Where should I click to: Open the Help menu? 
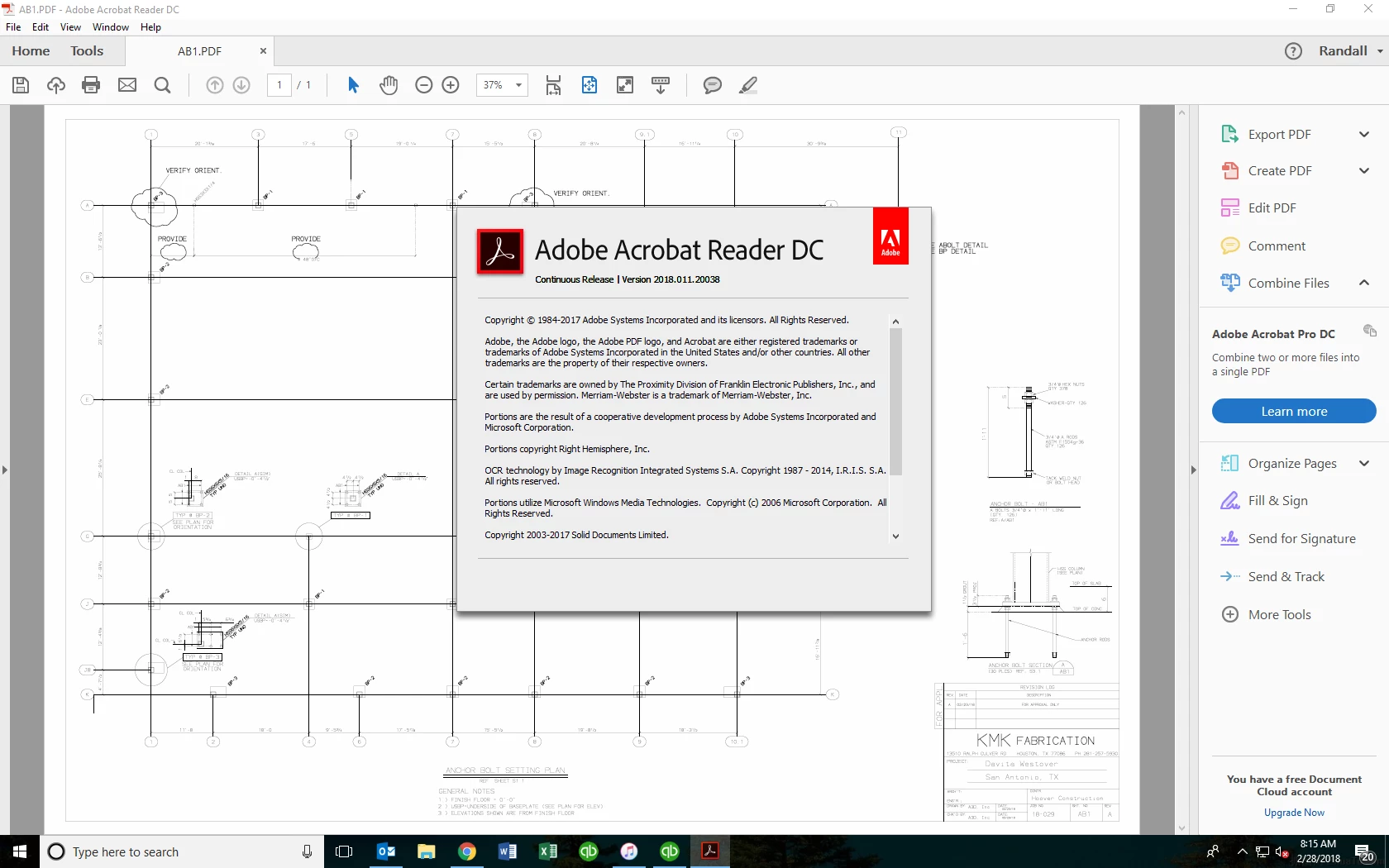click(150, 27)
